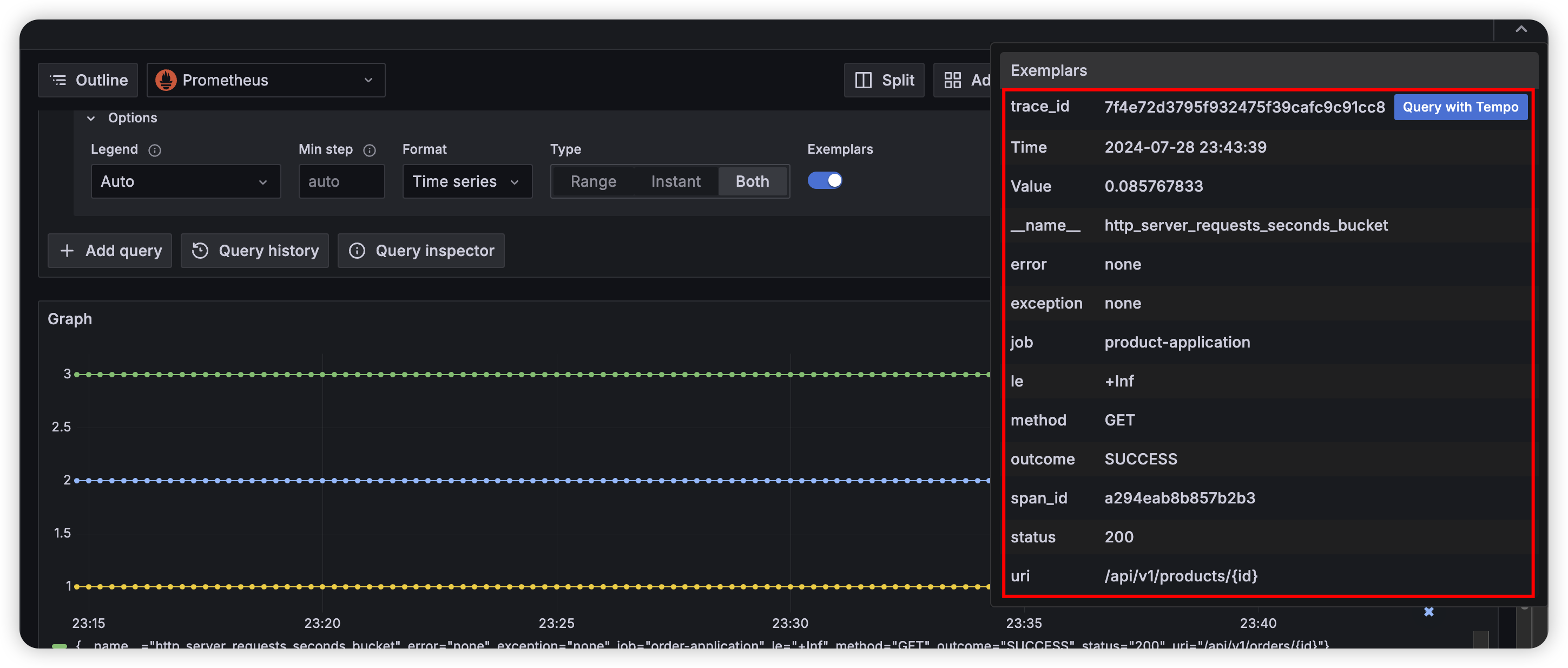Open Query history
This screenshot has width=1568, height=668.
(x=255, y=250)
